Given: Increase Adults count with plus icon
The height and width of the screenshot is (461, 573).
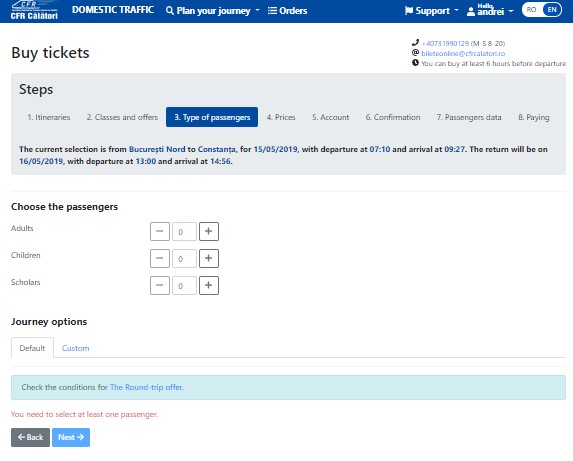Looking at the screenshot, I should point(209,231).
